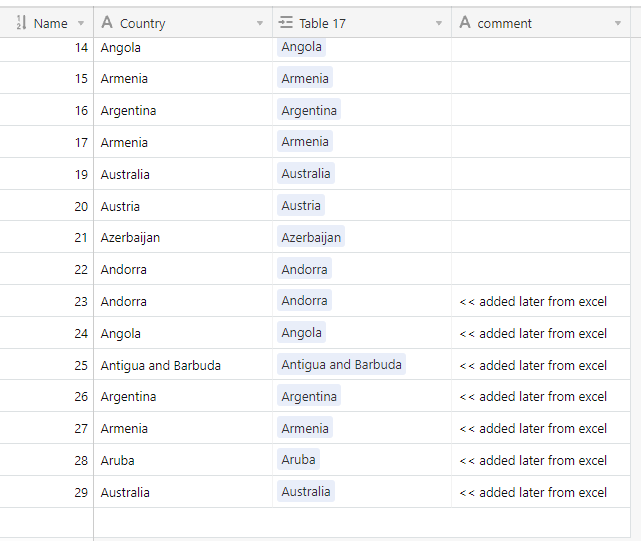Screen dimensions: 641x541
Task: Click linked record Antigua and Barbuda
Action: coord(341,364)
